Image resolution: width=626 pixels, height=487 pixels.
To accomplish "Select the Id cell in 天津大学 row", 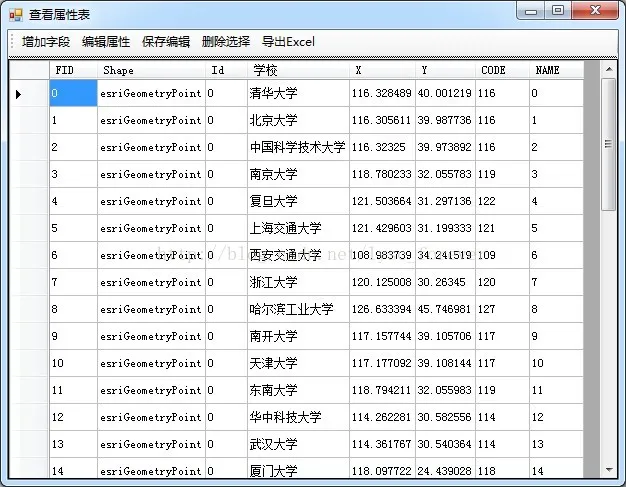I will 226,363.
